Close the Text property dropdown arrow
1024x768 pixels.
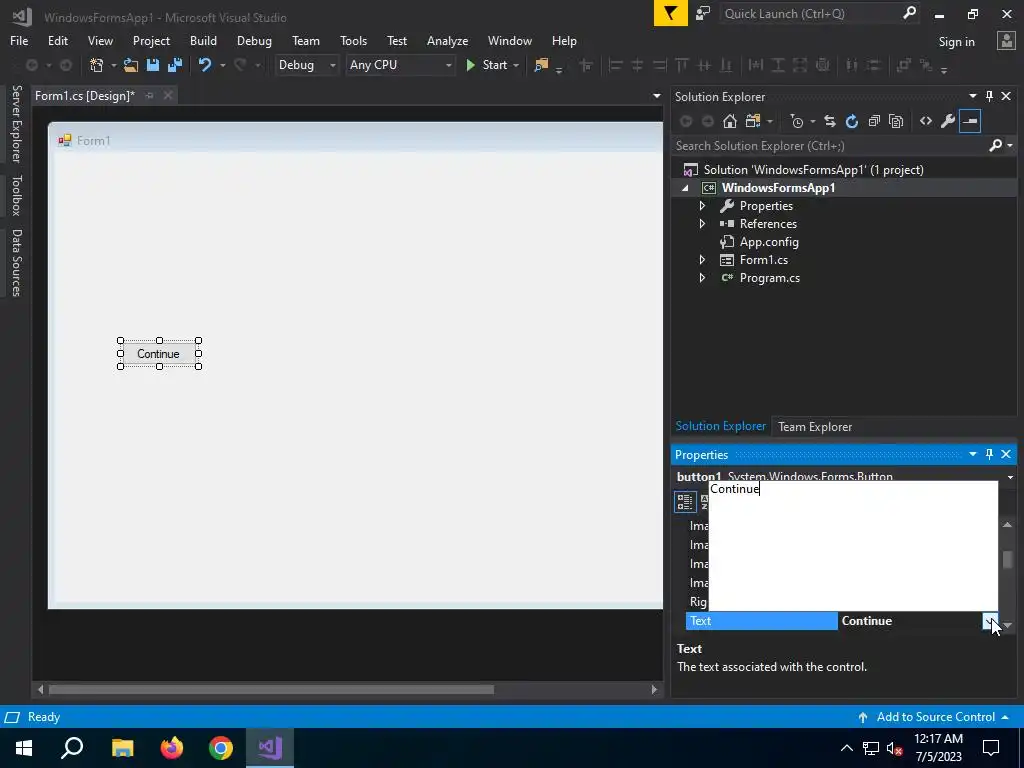(990, 621)
